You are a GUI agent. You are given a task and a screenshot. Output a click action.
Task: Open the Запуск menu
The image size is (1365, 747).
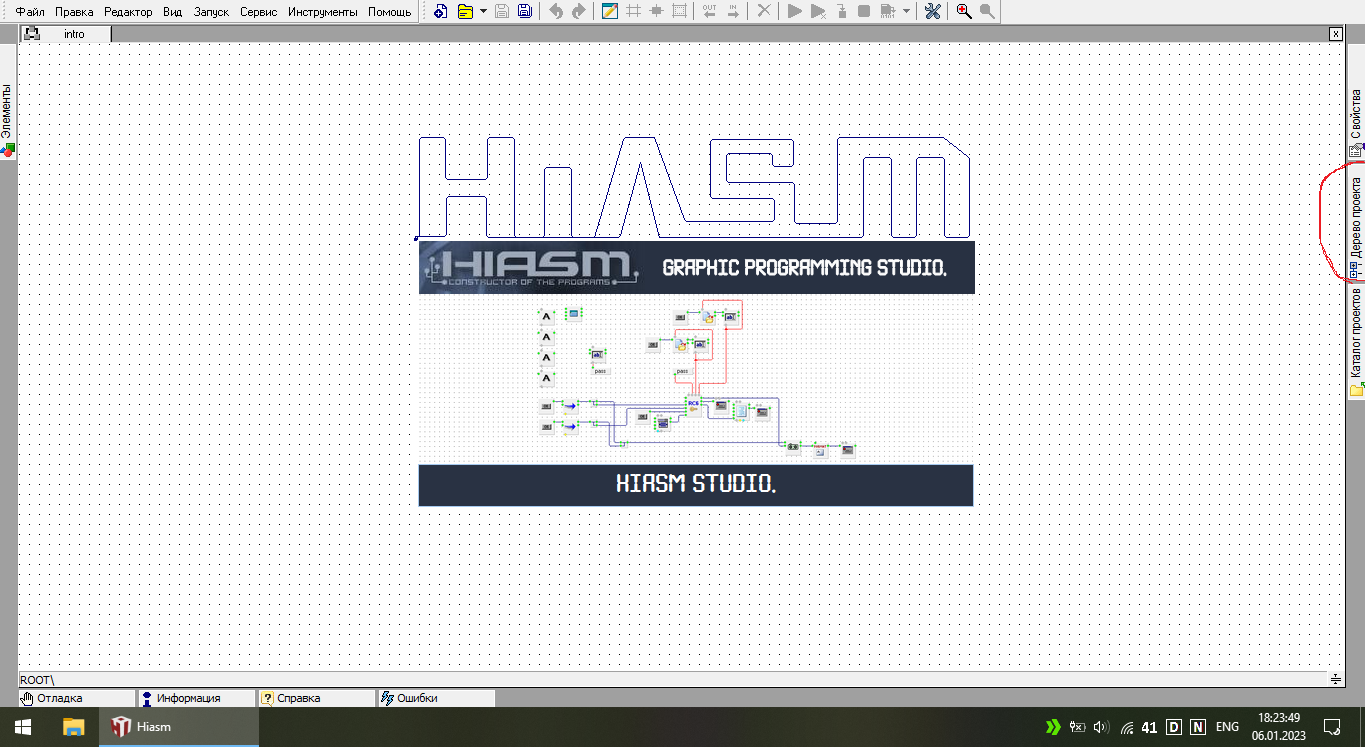coord(210,12)
